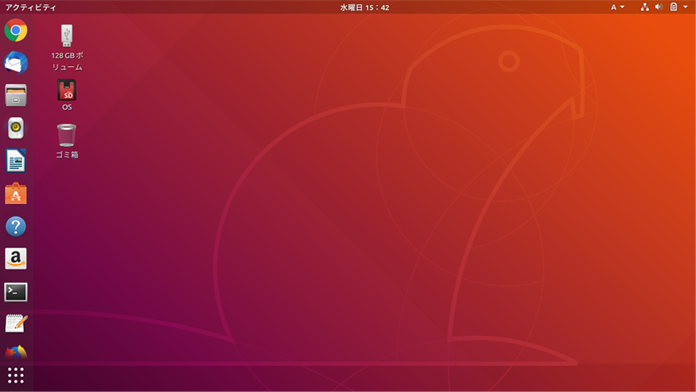Open the Terminal from the dock

16,292
